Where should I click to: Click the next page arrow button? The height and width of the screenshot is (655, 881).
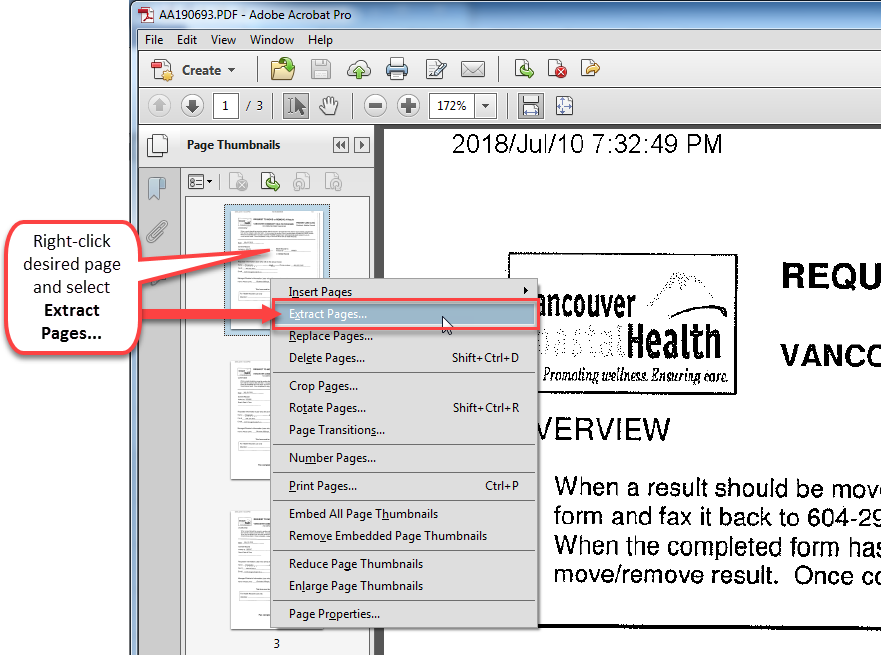pos(192,105)
